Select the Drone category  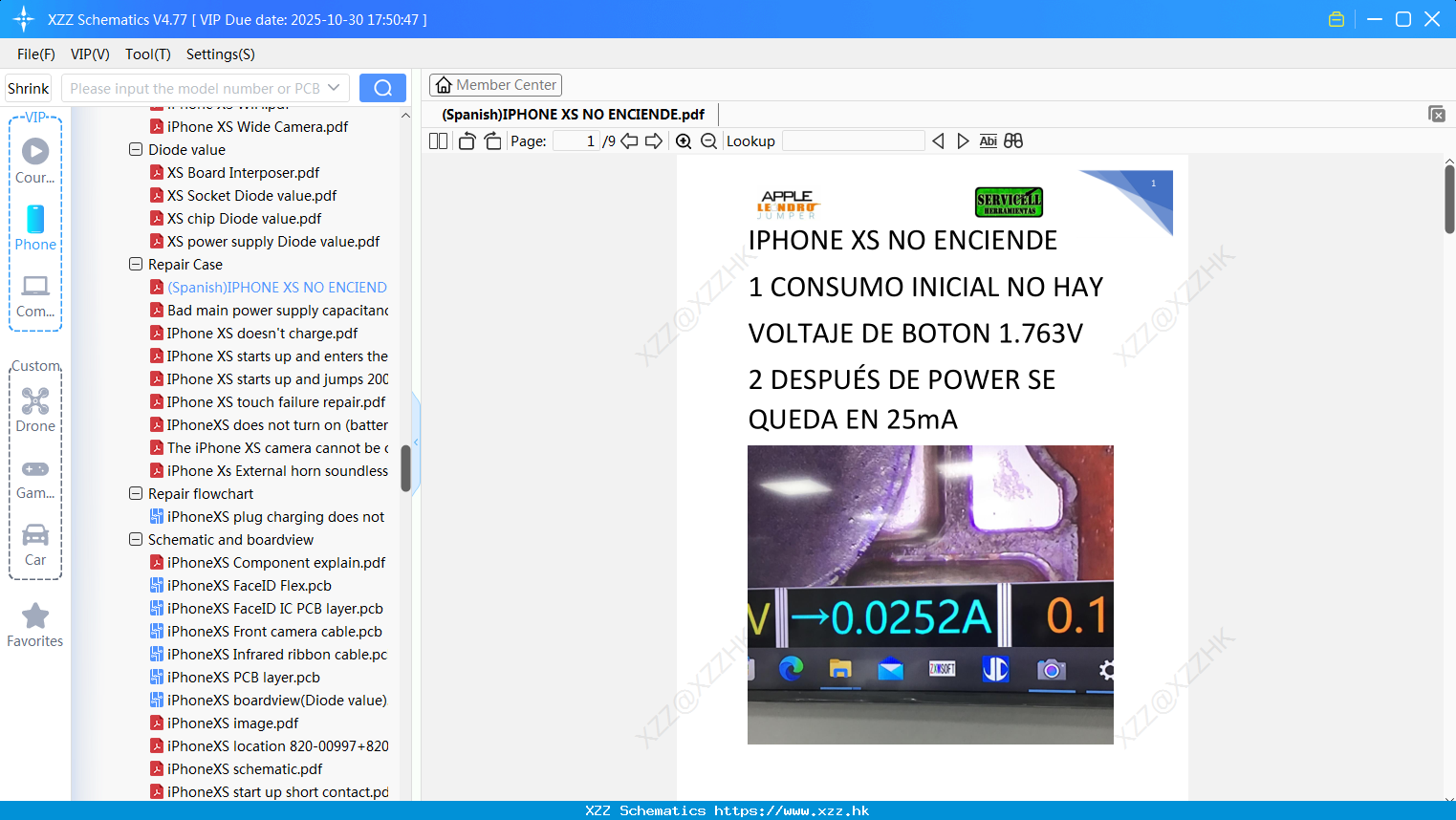tap(35, 410)
